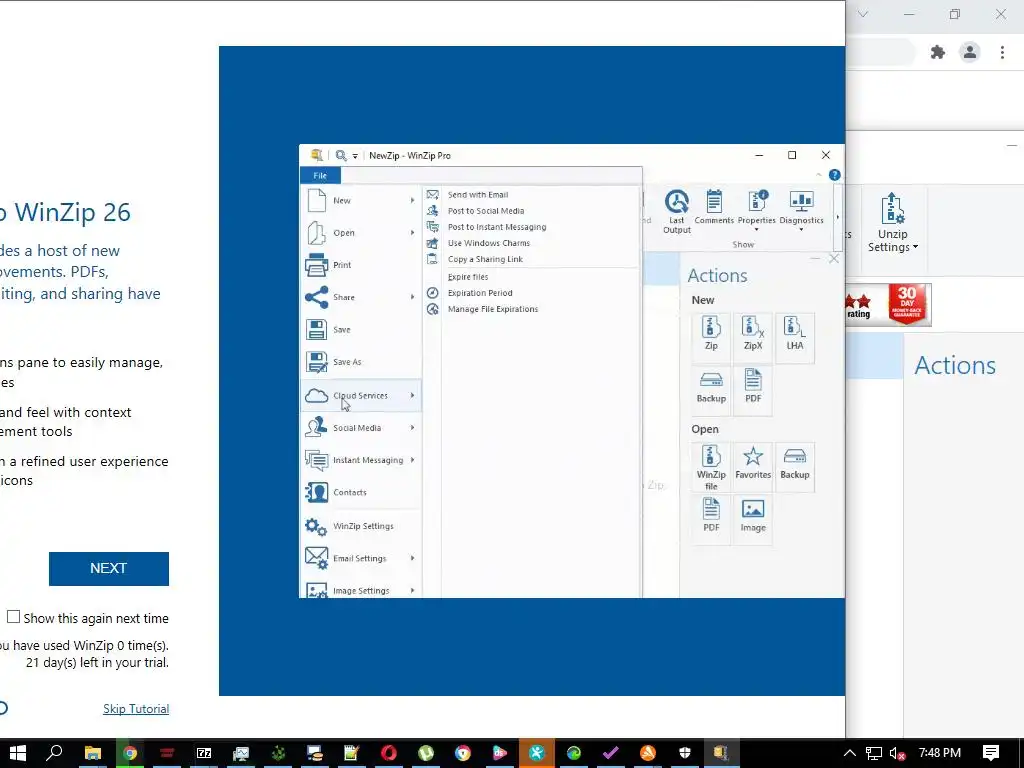Click the search magnifier in NewZip title bar
The height and width of the screenshot is (768, 1024).
coord(341,155)
